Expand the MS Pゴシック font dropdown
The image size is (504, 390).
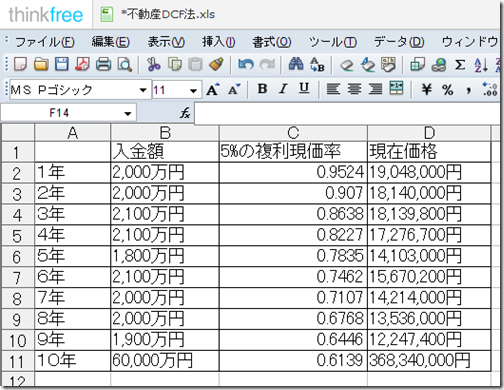coord(143,90)
